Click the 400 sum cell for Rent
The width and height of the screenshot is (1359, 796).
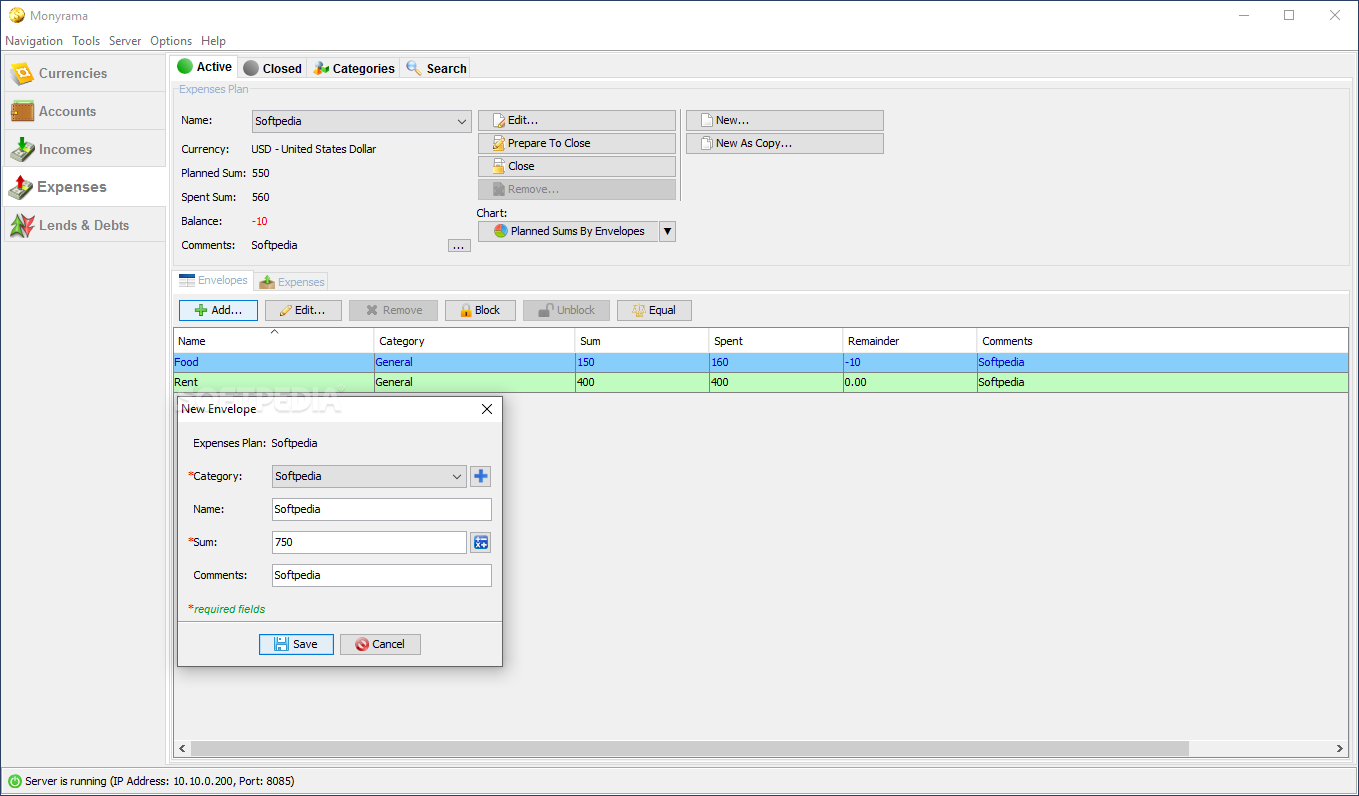(x=642, y=382)
